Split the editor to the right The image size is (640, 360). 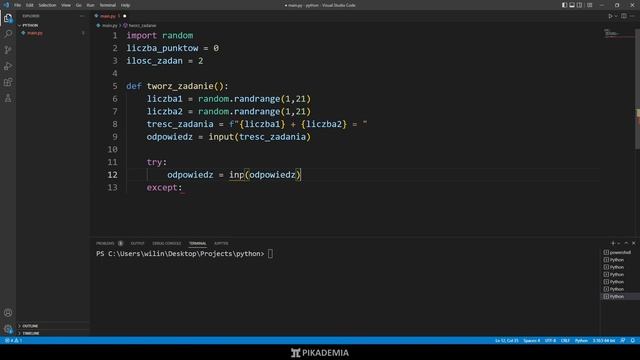(624, 16)
